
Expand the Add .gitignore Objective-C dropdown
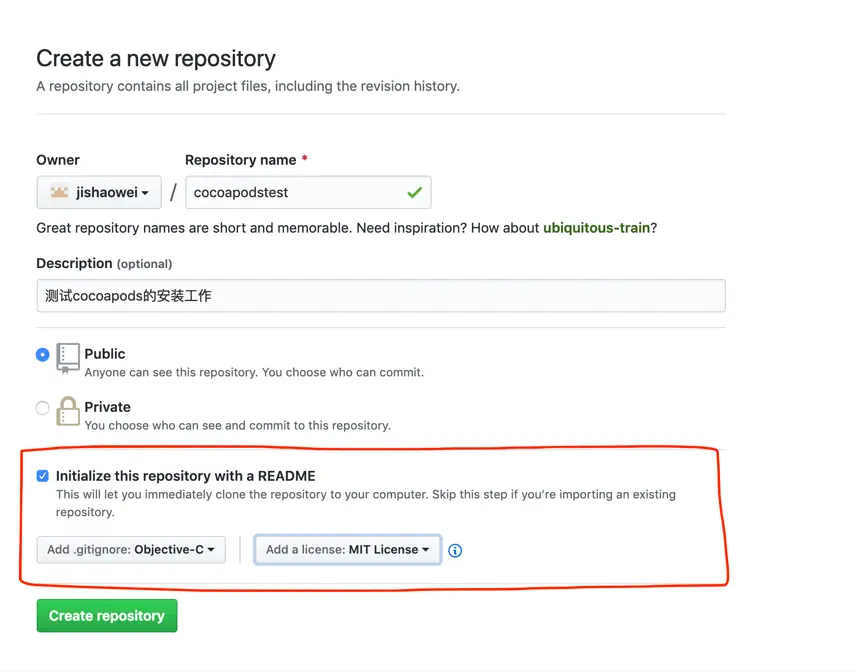click(x=131, y=550)
